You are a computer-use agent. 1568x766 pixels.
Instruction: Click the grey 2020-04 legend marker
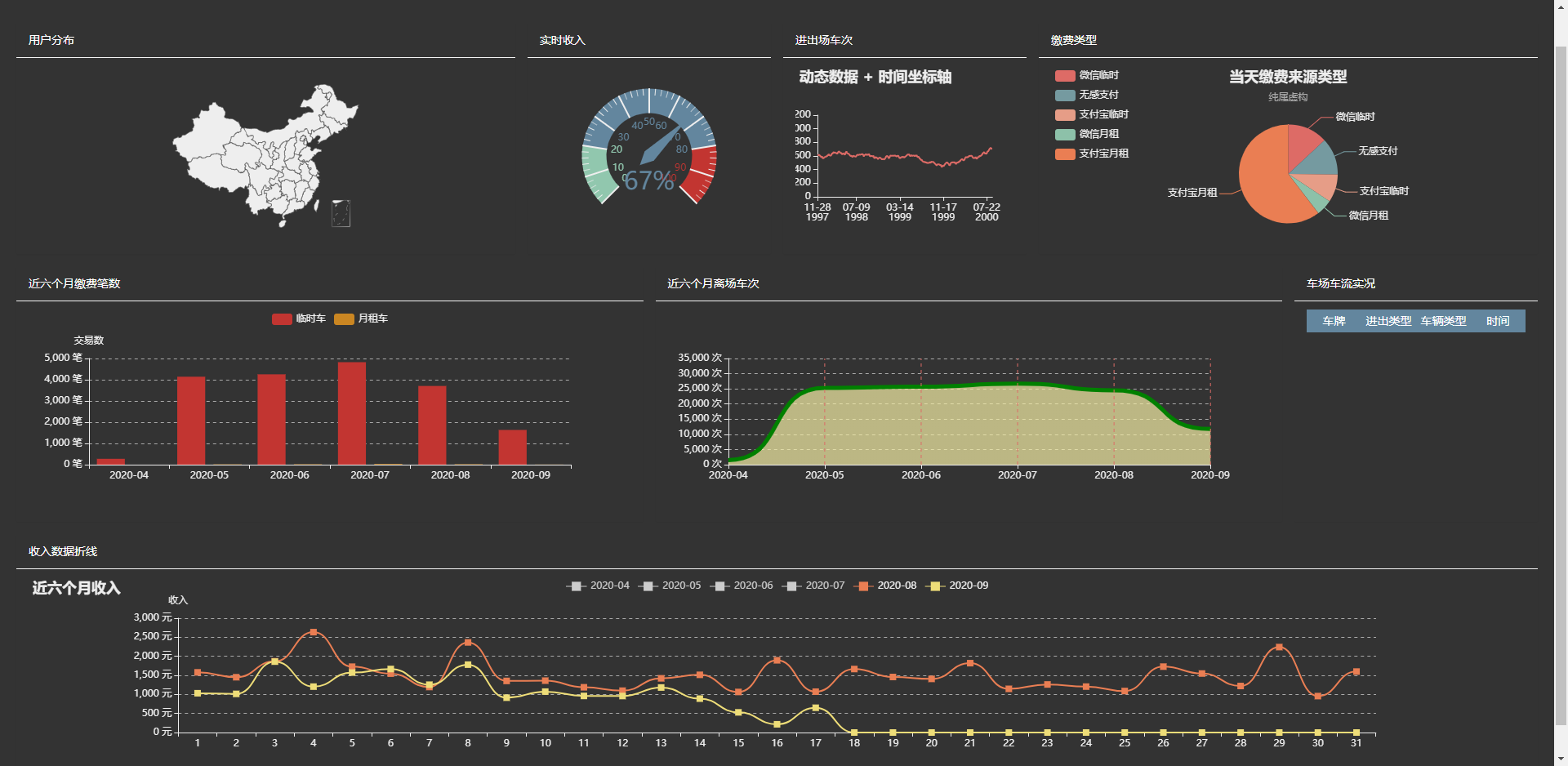point(576,586)
